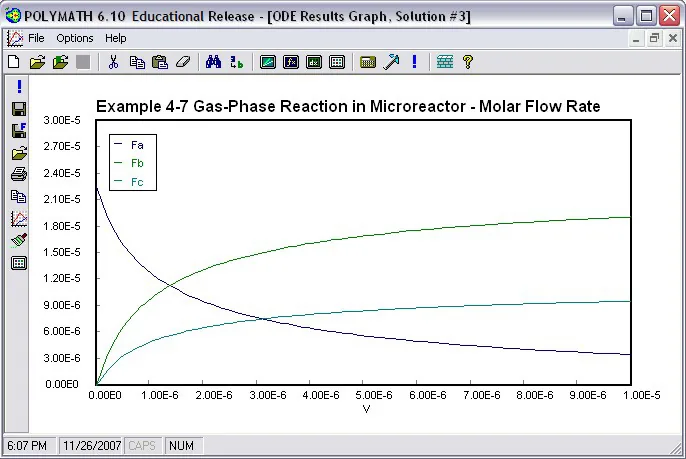This screenshot has height=459, width=686.
Task: Click the eraser Clear icon in toolbar
Action: pos(183,62)
